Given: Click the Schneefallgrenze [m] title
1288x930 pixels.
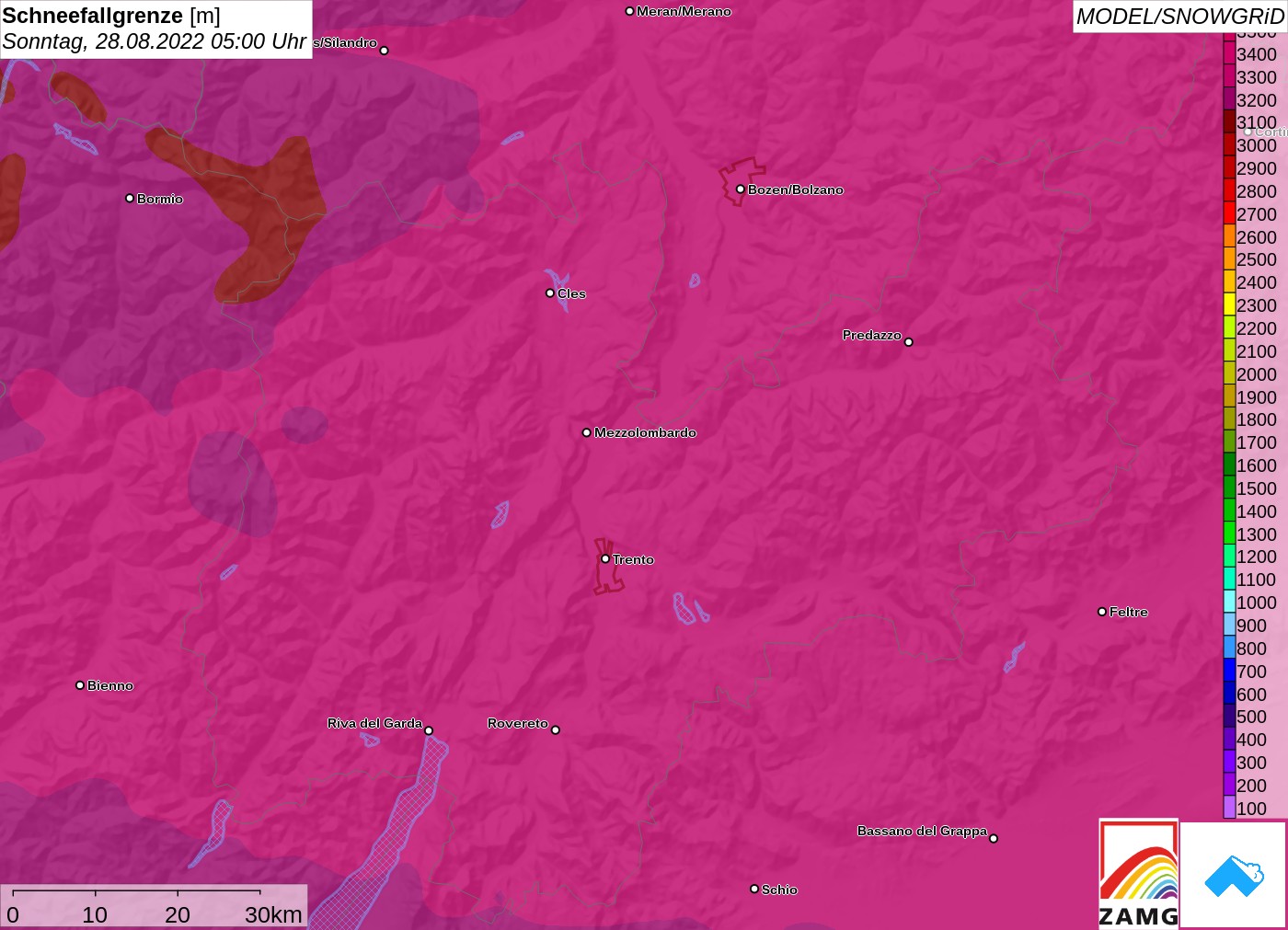Looking at the screenshot, I should tap(111, 16).
